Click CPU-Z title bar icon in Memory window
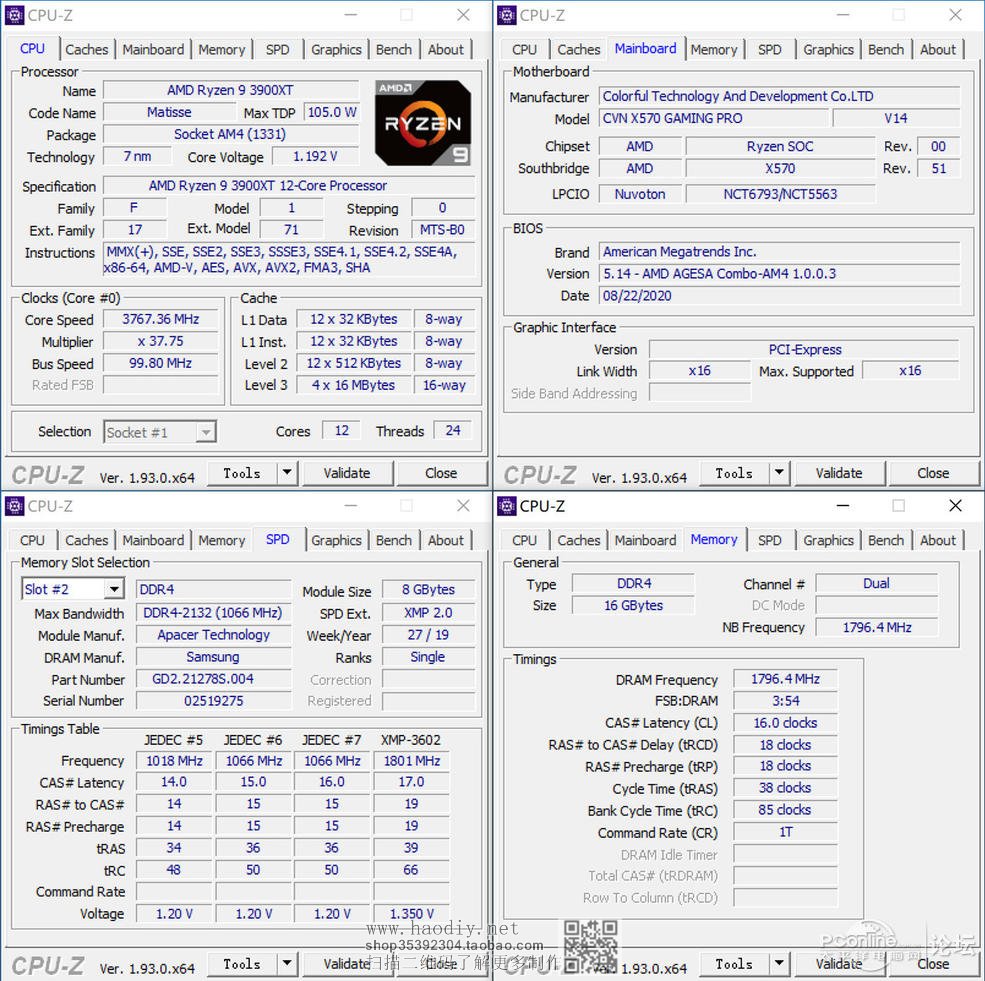This screenshot has height=981, width=985. click(x=507, y=506)
